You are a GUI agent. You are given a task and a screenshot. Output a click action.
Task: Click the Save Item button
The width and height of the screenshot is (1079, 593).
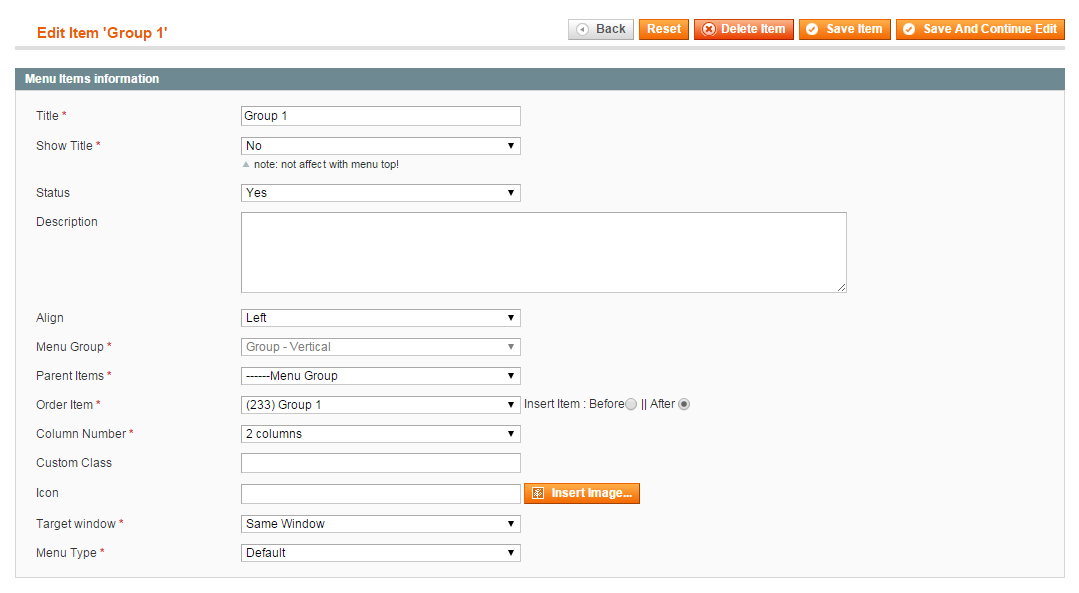tap(844, 29)
